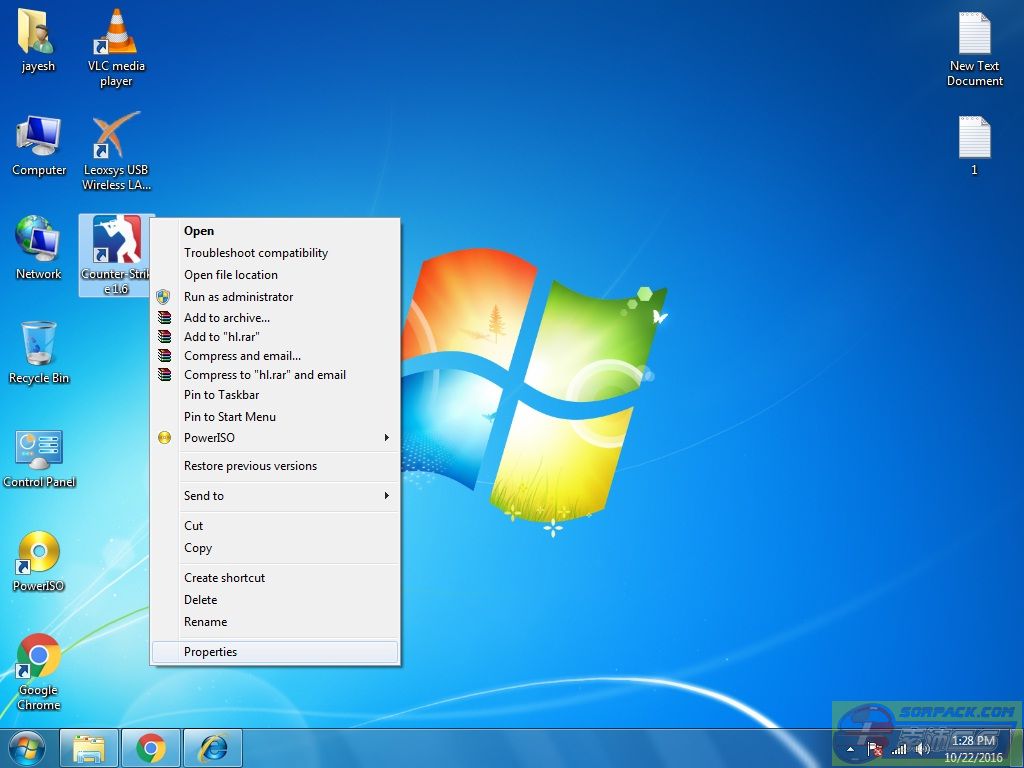Launch Internet Explorer from the taskbar

(x=212, y=748)
